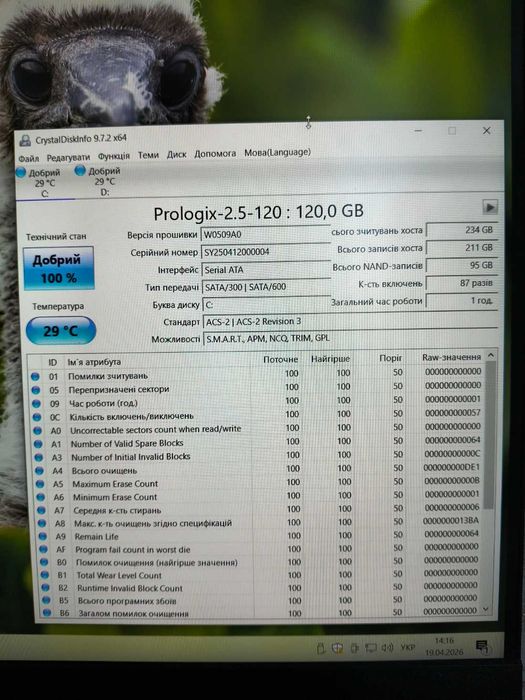
Task: Click the SATA/300 | SATA/600 transfer mode field
Action: [x=266, y=287]
